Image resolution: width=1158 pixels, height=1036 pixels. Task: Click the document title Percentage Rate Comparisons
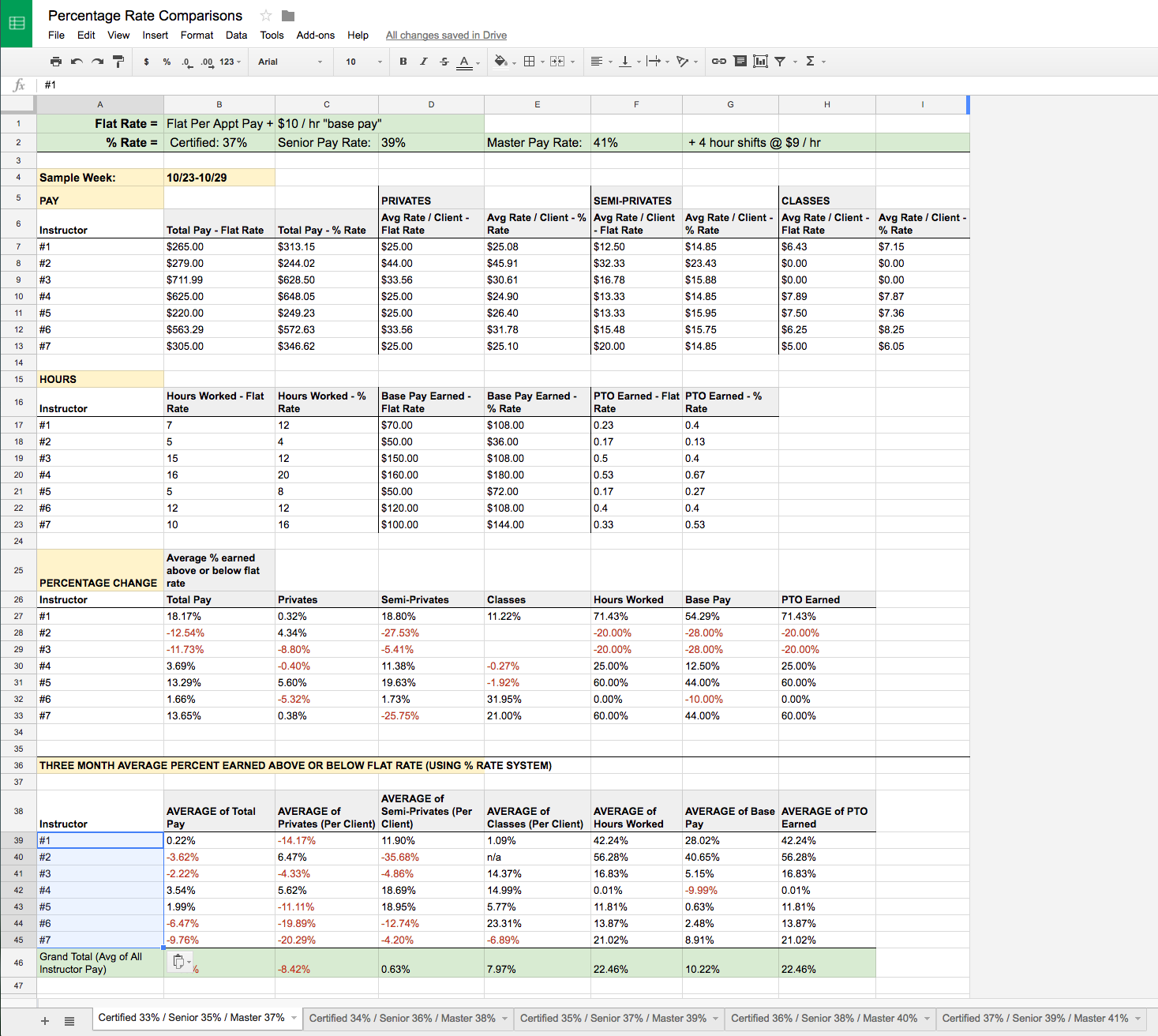(145, 16)
